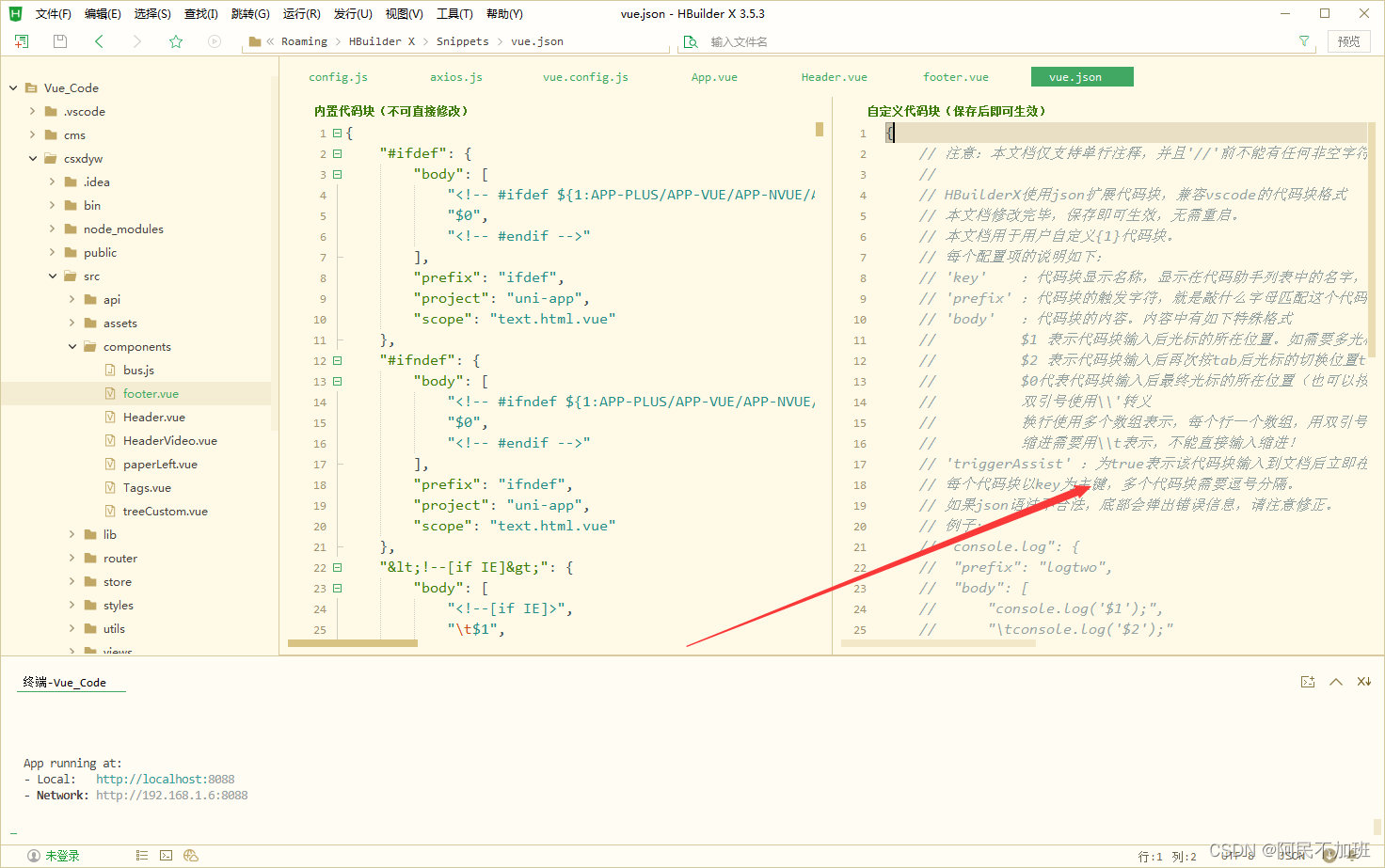Close the terminal panel with X-arrow icon
The height and width of the screenshot is (868, 1385).
click(1364, 682)
